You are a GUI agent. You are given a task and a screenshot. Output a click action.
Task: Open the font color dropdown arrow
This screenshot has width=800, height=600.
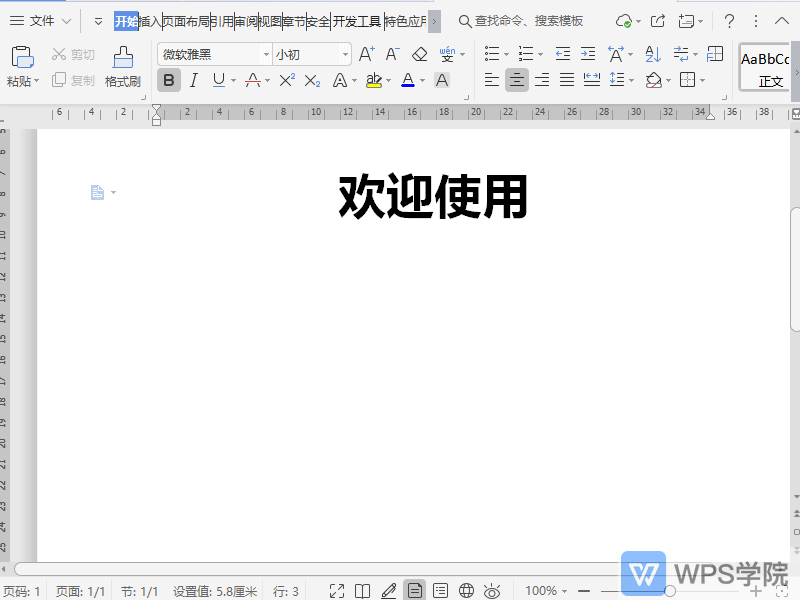point(421,80)
